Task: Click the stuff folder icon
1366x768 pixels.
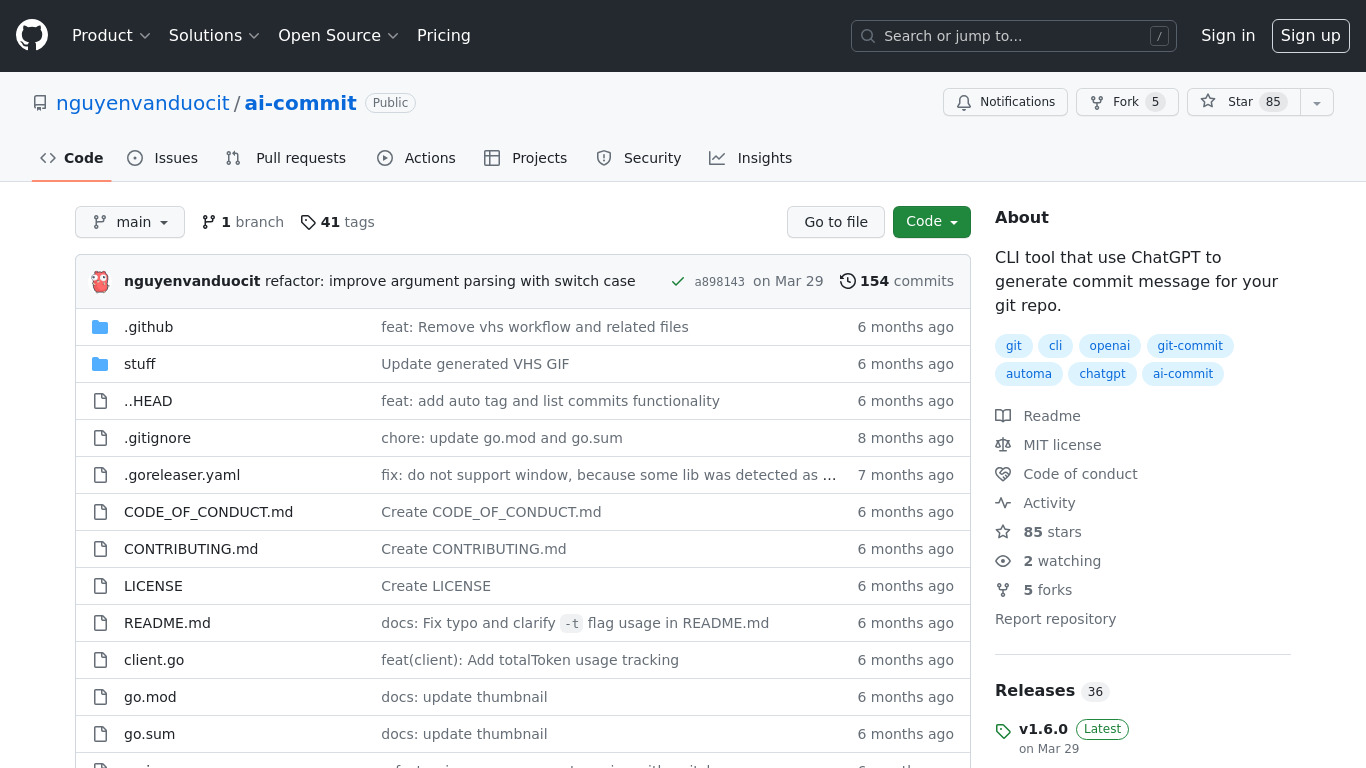Action: (x=100, y=364)
